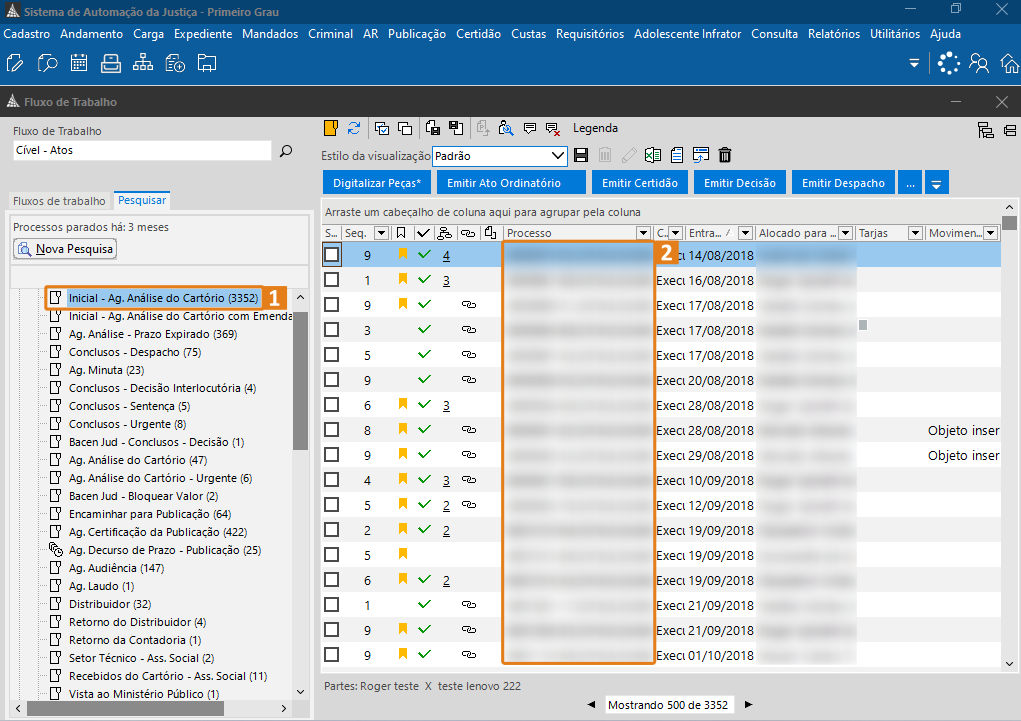Save the visualization style with floppy disk icon
The height and width of the screenshot is (721, 1021).
pyautogui.click(x=581, y=155)
